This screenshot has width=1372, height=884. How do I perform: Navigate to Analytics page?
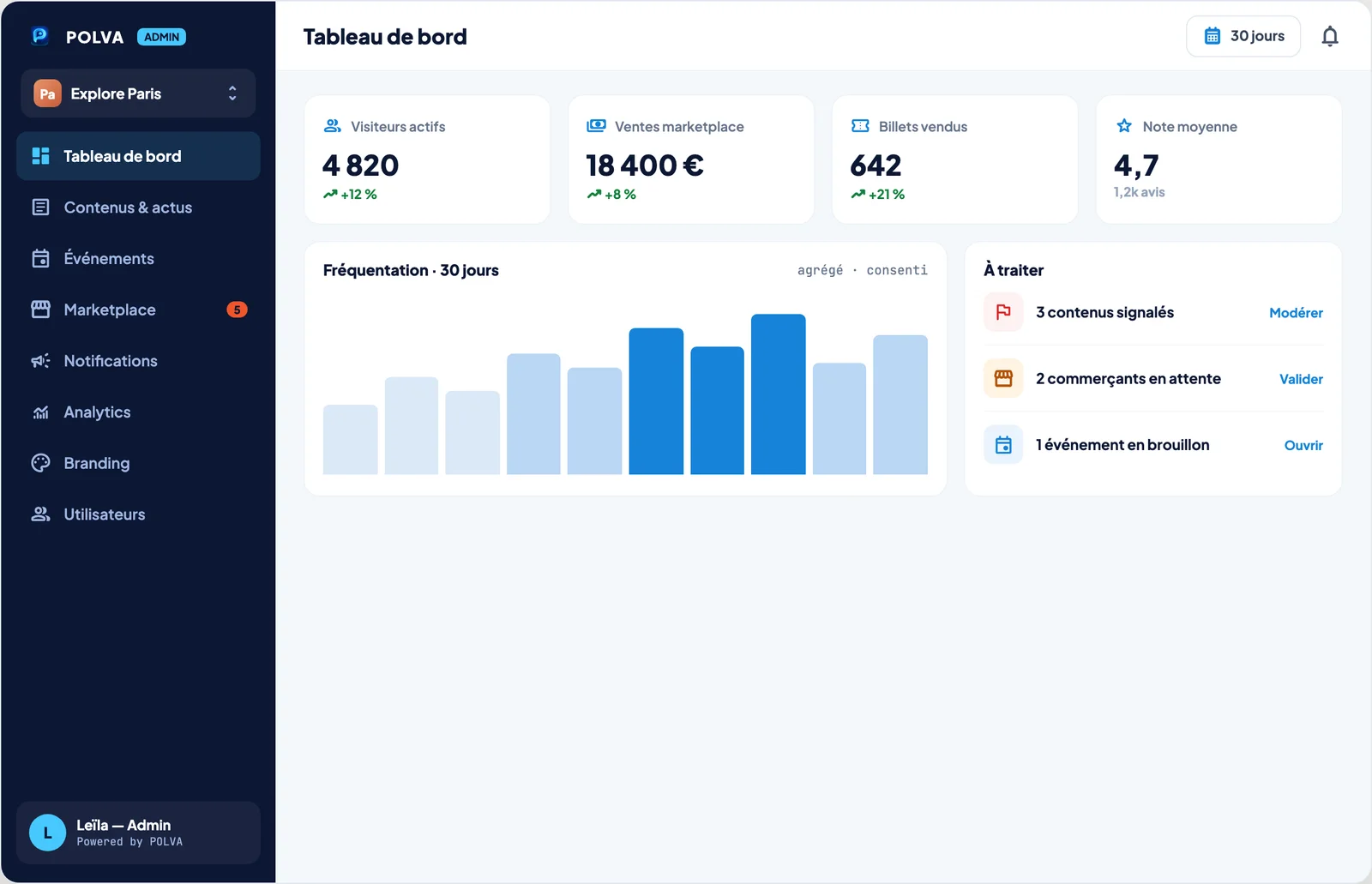[x=138, y=412]
